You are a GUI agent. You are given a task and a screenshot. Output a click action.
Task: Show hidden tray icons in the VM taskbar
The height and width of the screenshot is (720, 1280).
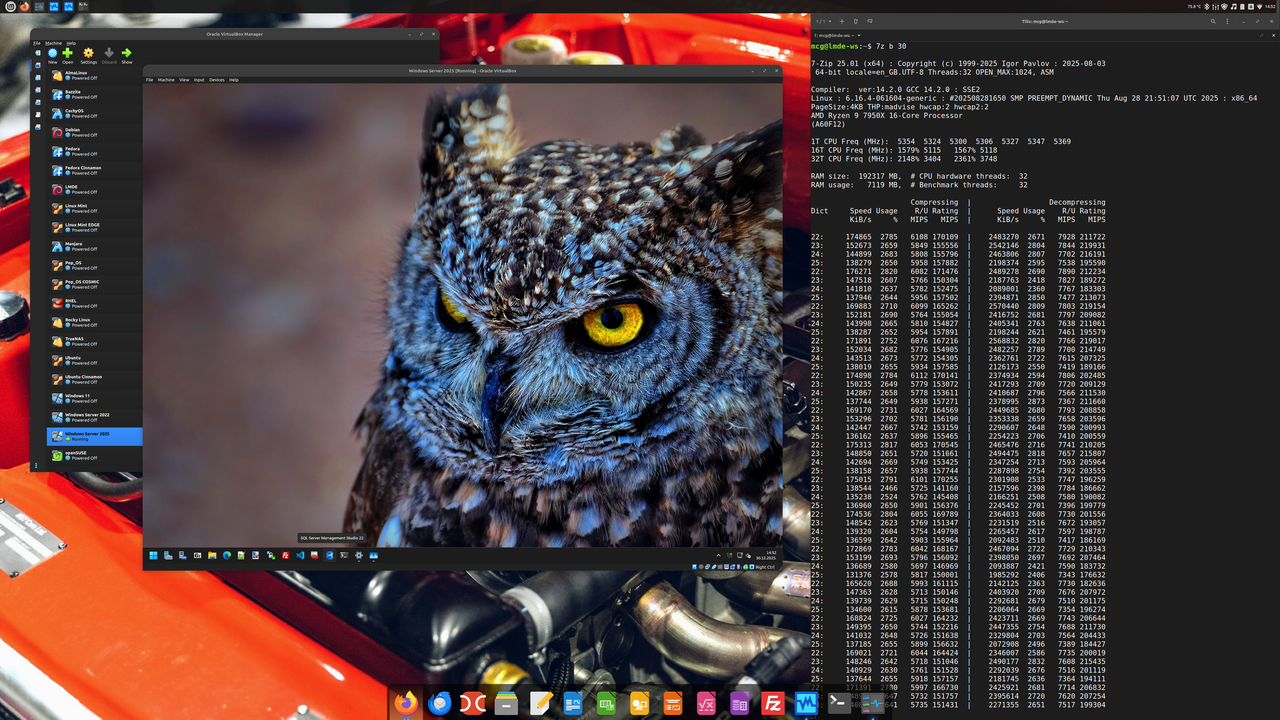[x=718, y=554]
